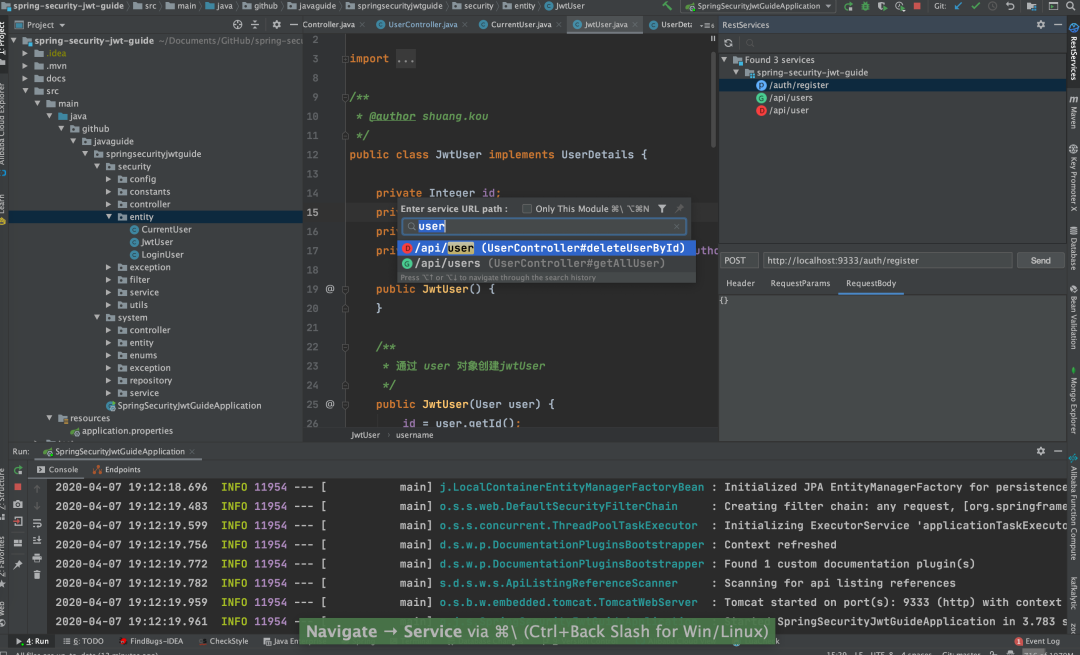Open the run configuration dropdown
This screenshot has width=1080, height=655.
[757, 6]
